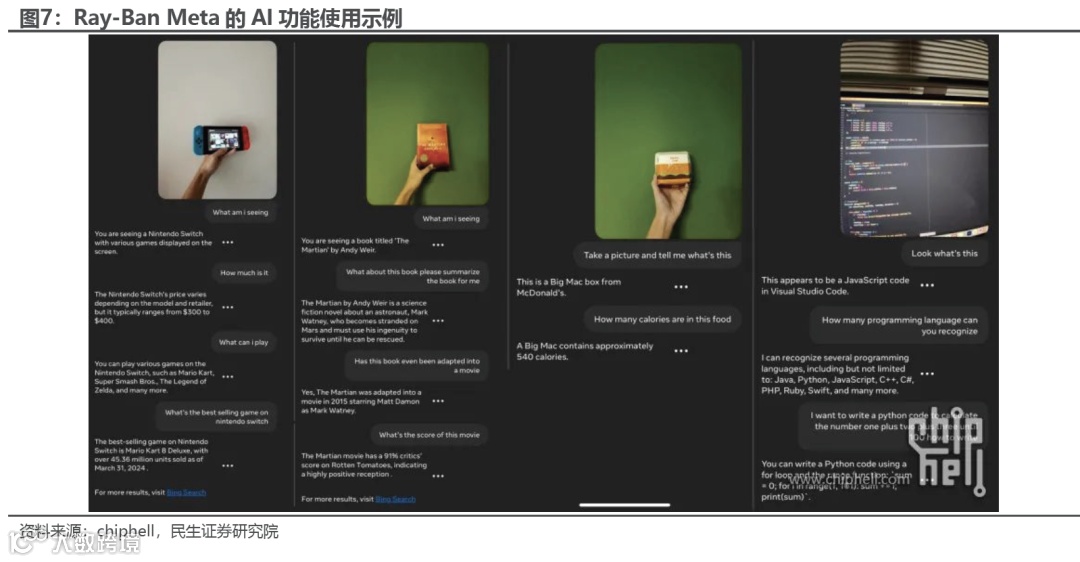Viewport: 1080px width, 562px height.
Task: Open more options beside the 540 calories reply
Action: 681,351
